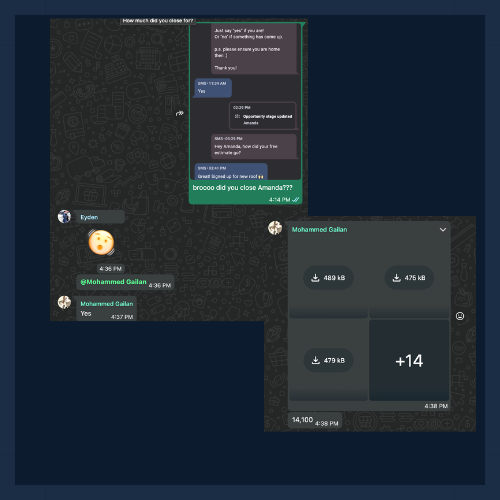The height and width of the screenshot is (500, 500).
Task: Click the 'Hey Amanda, how did your free estimate go?' bubble
Action: tap(254, 146)
